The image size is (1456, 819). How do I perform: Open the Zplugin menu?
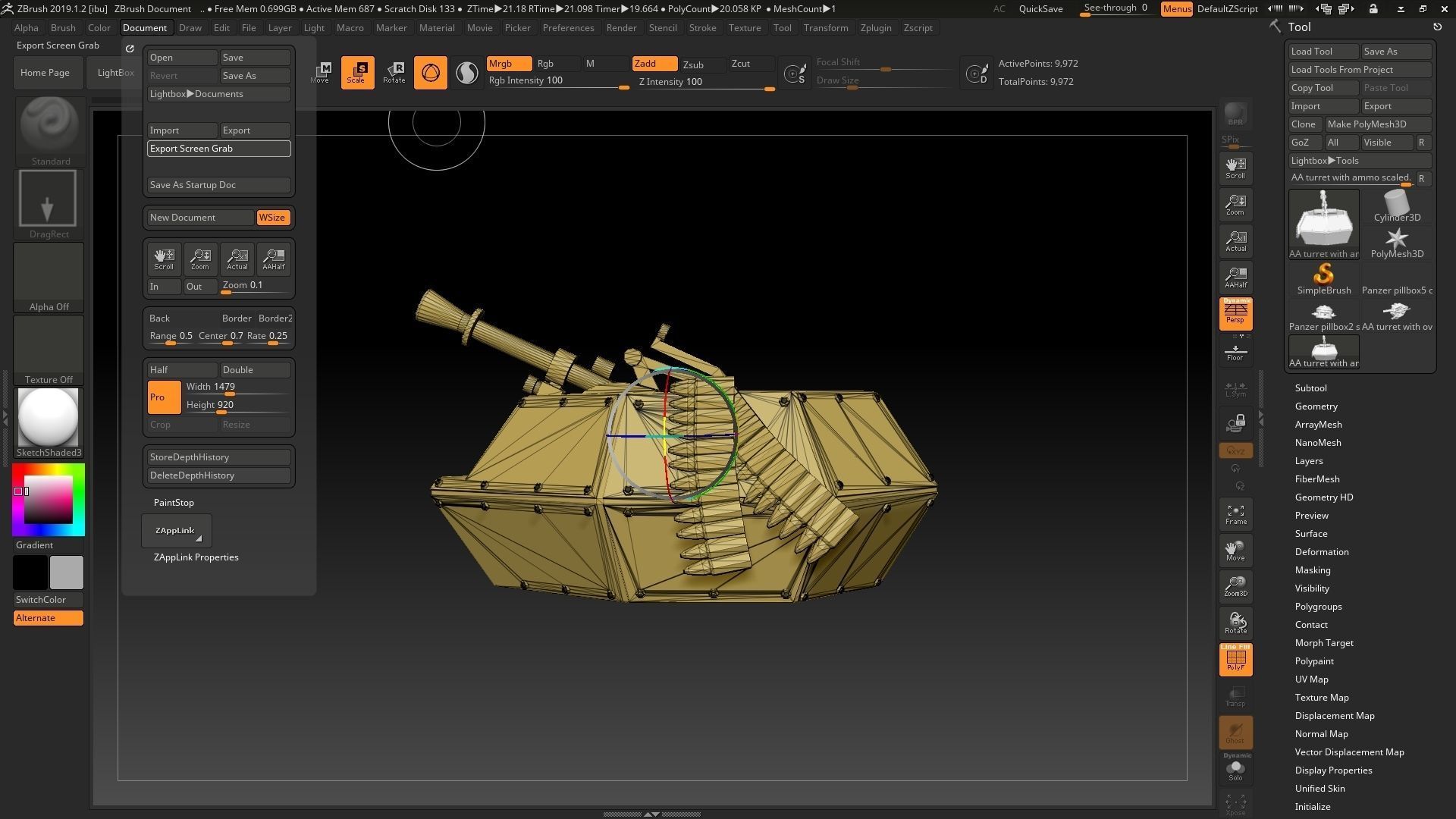point(875,28)
